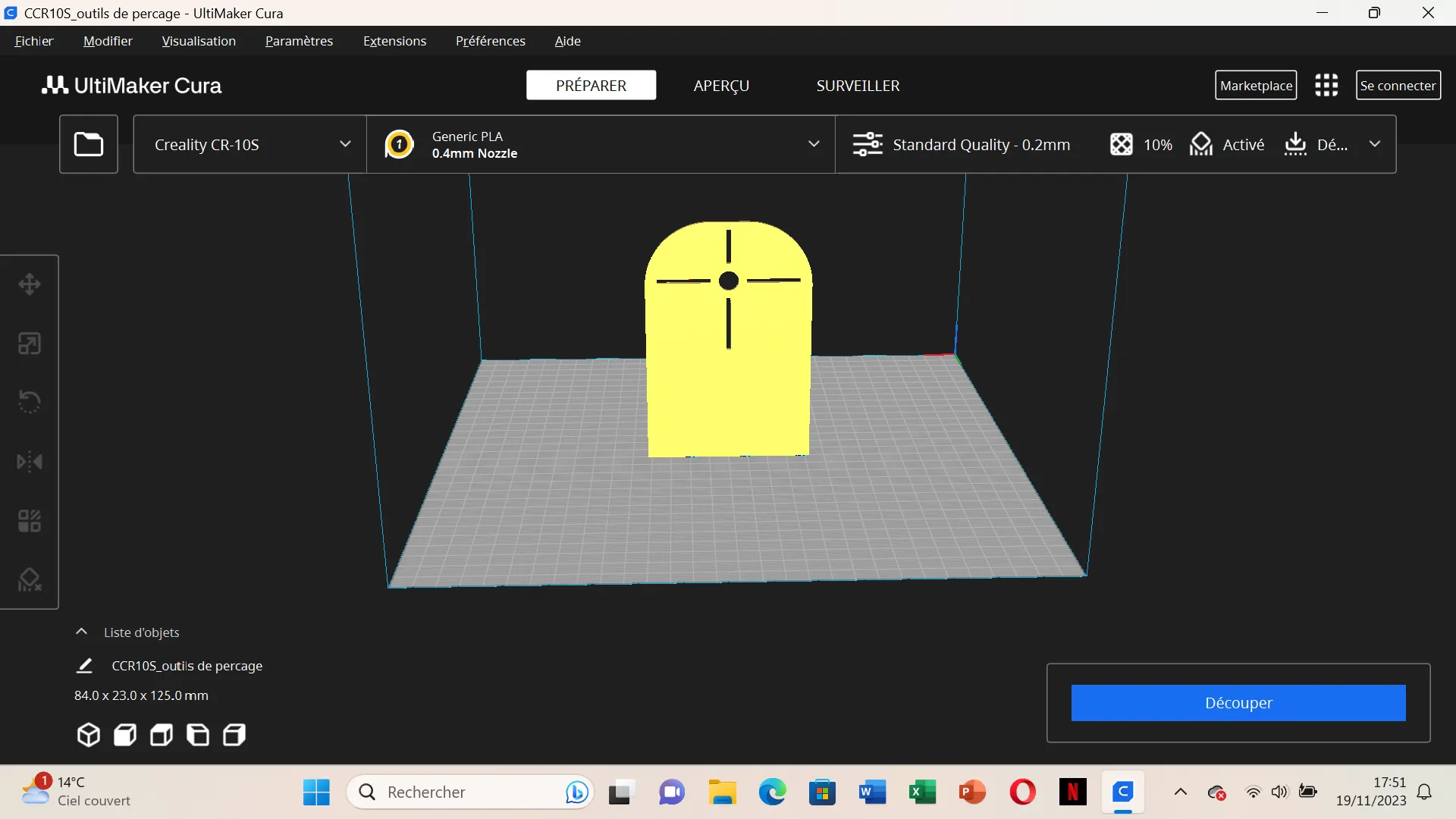Open the Marketplace button

[x=1256, y=86]
